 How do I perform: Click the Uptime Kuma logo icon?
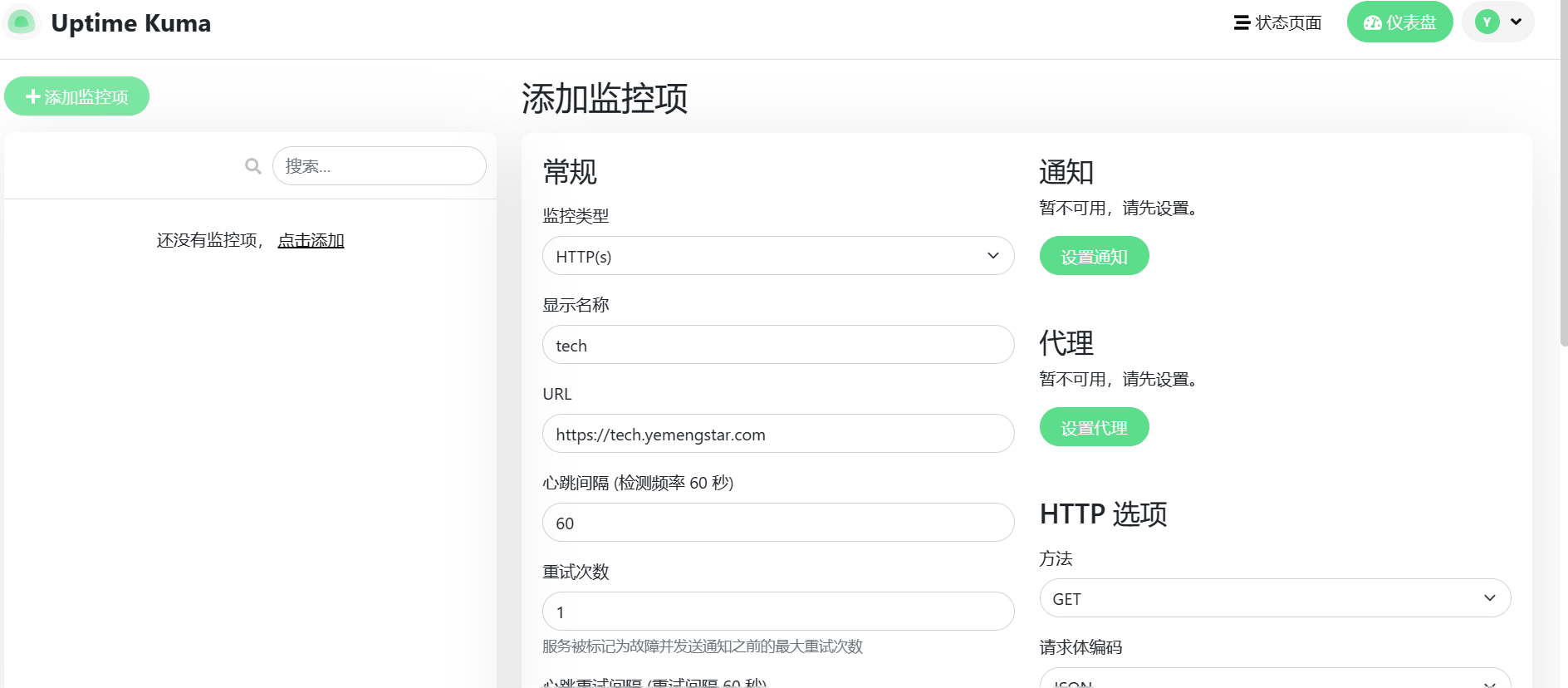pos(22,22)
